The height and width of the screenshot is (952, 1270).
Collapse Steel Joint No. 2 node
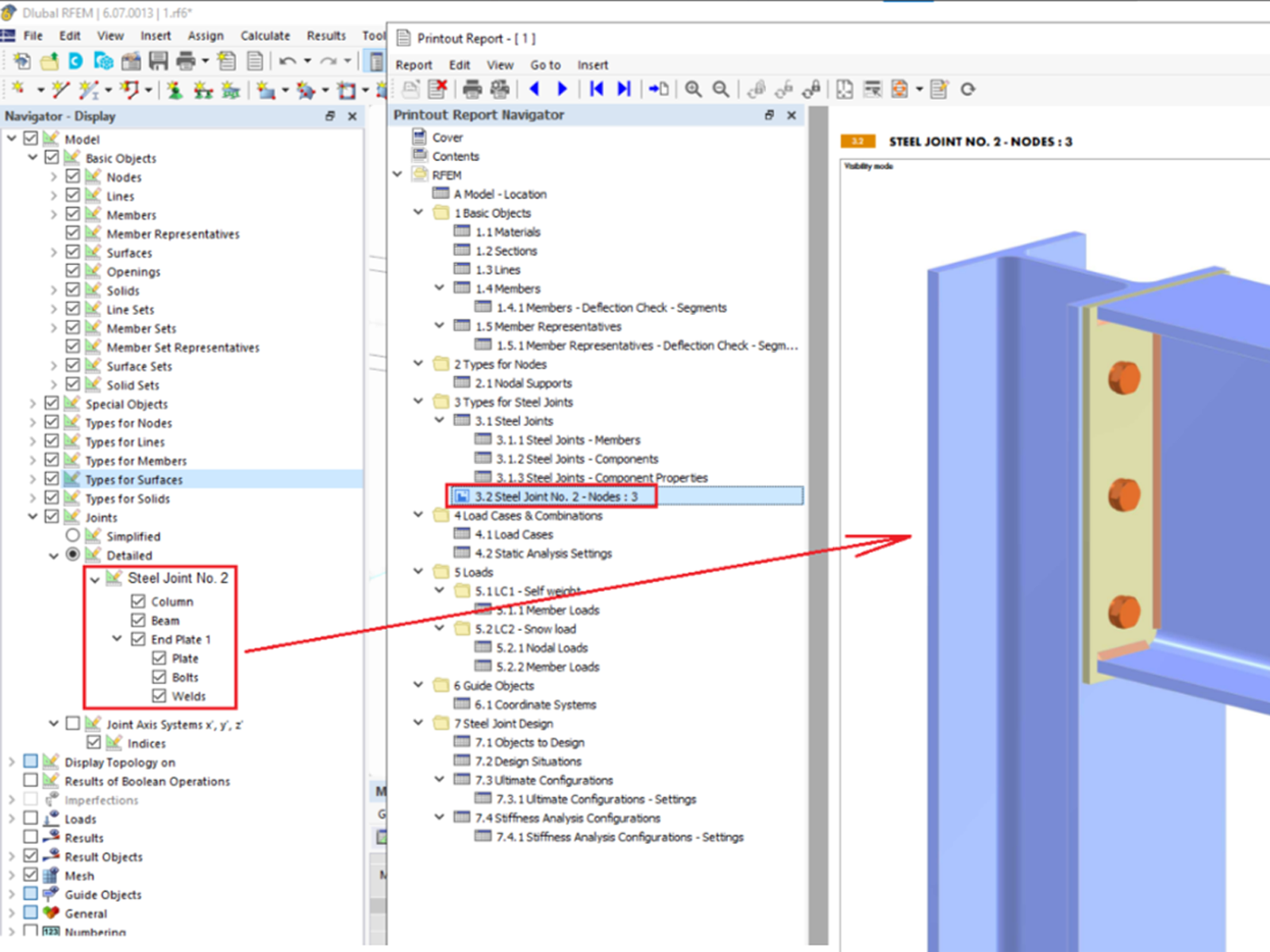click(x=95, y=579)
